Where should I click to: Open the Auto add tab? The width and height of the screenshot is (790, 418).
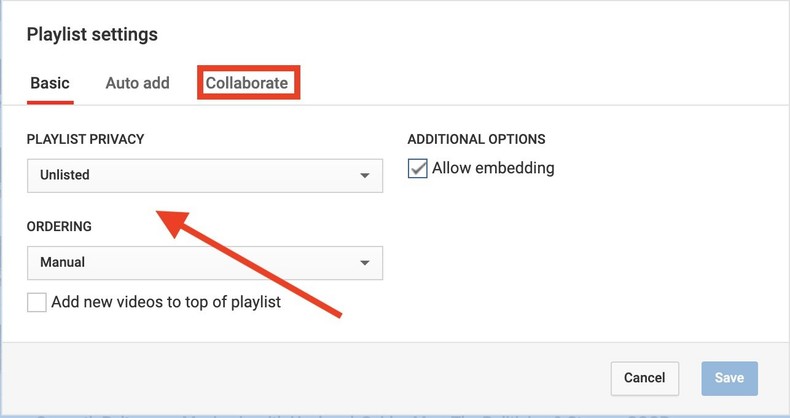137,83
